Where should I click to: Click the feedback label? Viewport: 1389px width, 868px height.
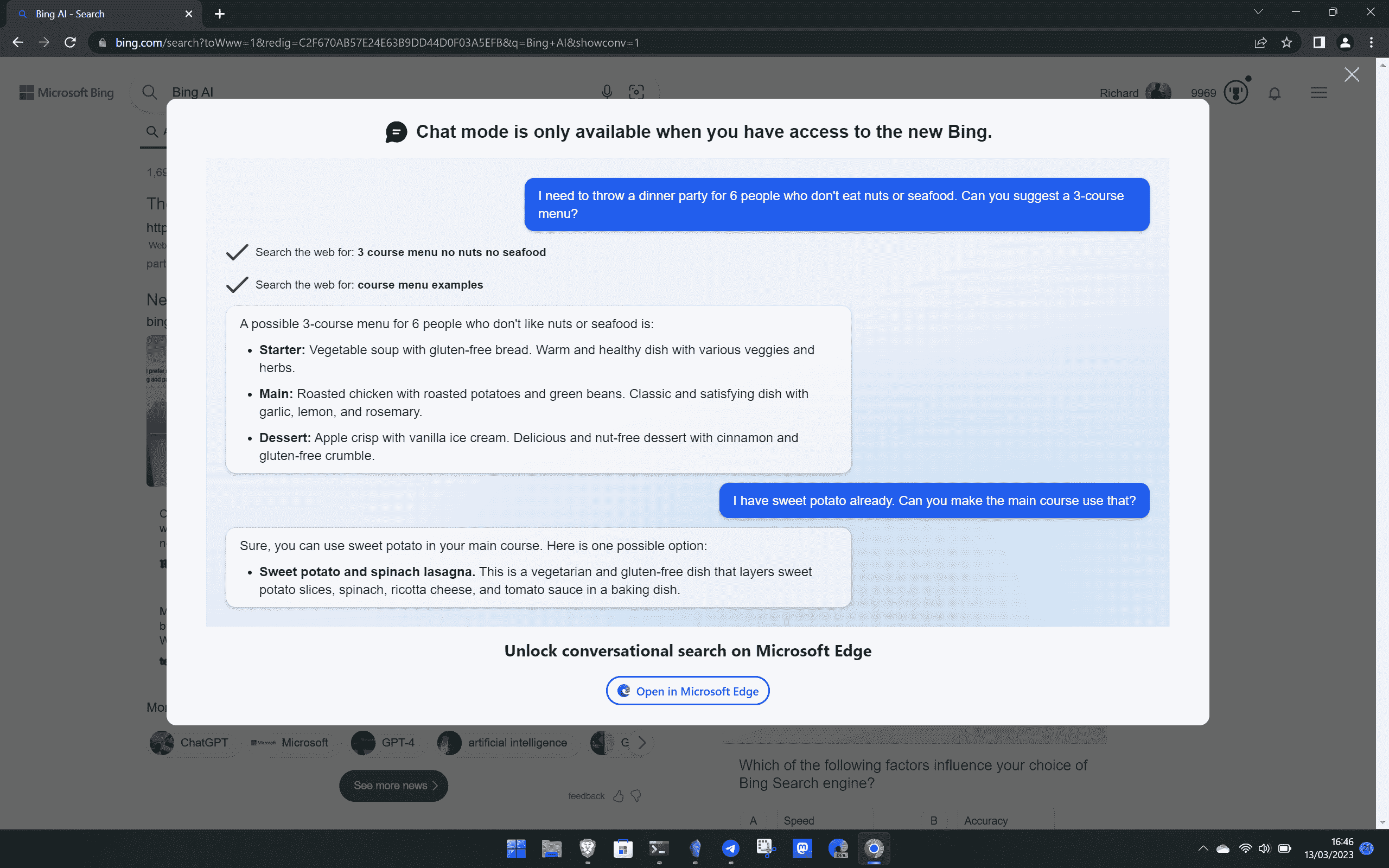point(586,796)
